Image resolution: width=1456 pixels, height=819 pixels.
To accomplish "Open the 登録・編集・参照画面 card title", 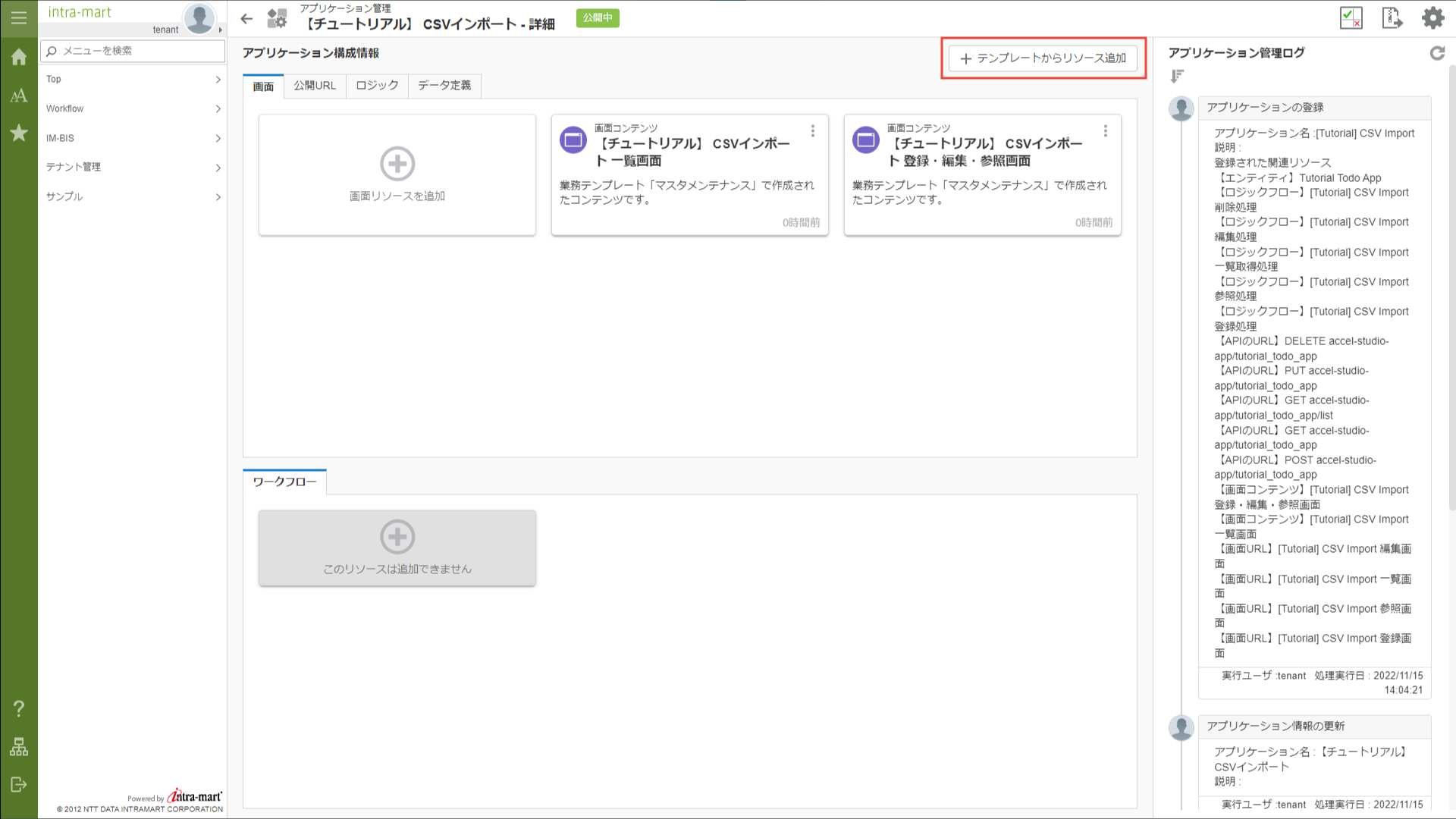I will coord(986,152).
